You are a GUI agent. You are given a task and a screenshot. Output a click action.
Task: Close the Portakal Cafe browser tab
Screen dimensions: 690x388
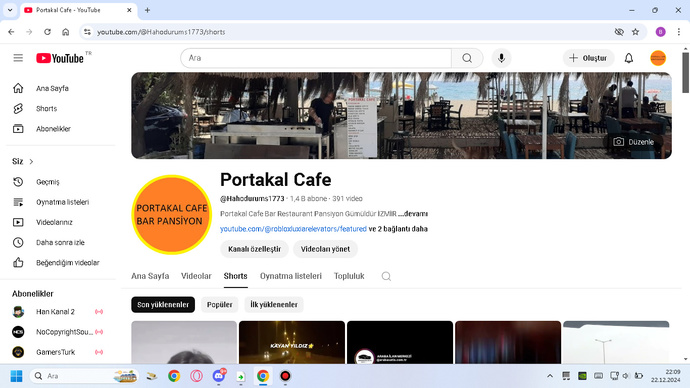click(x=129, y=10)
